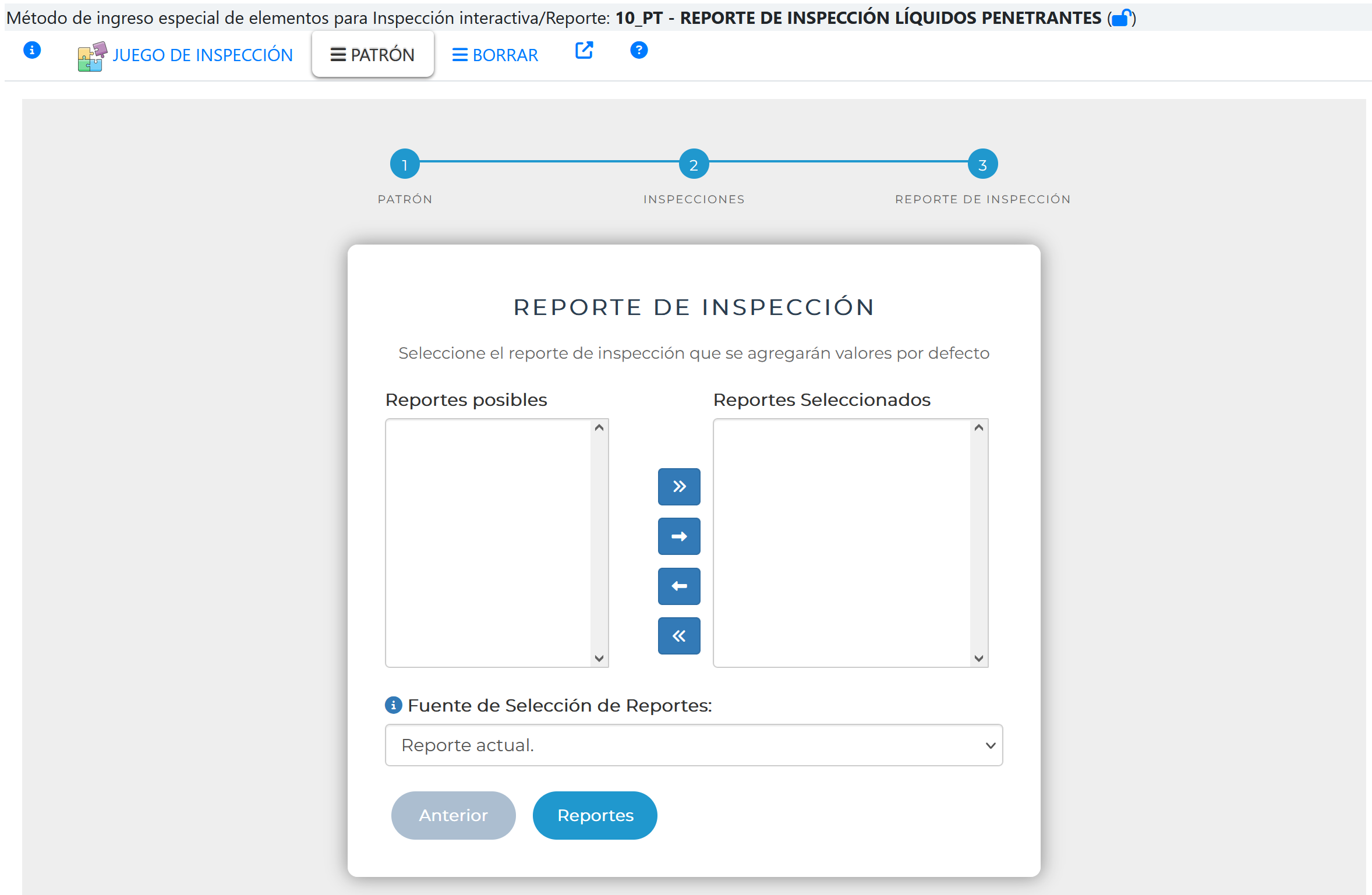Remove selected report with left arrow
The width and height of the screenshot is (1372, 895).
click(679, 586)
